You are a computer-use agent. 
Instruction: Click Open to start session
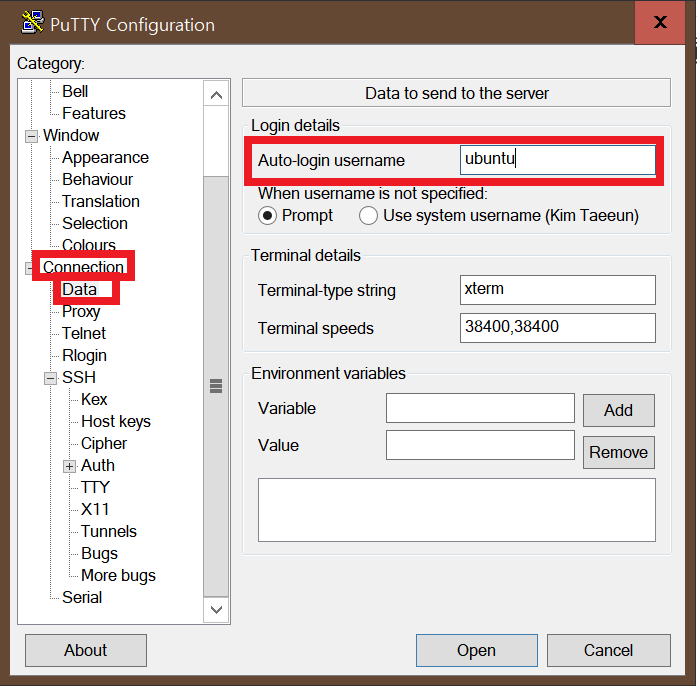tap(477, 650)
